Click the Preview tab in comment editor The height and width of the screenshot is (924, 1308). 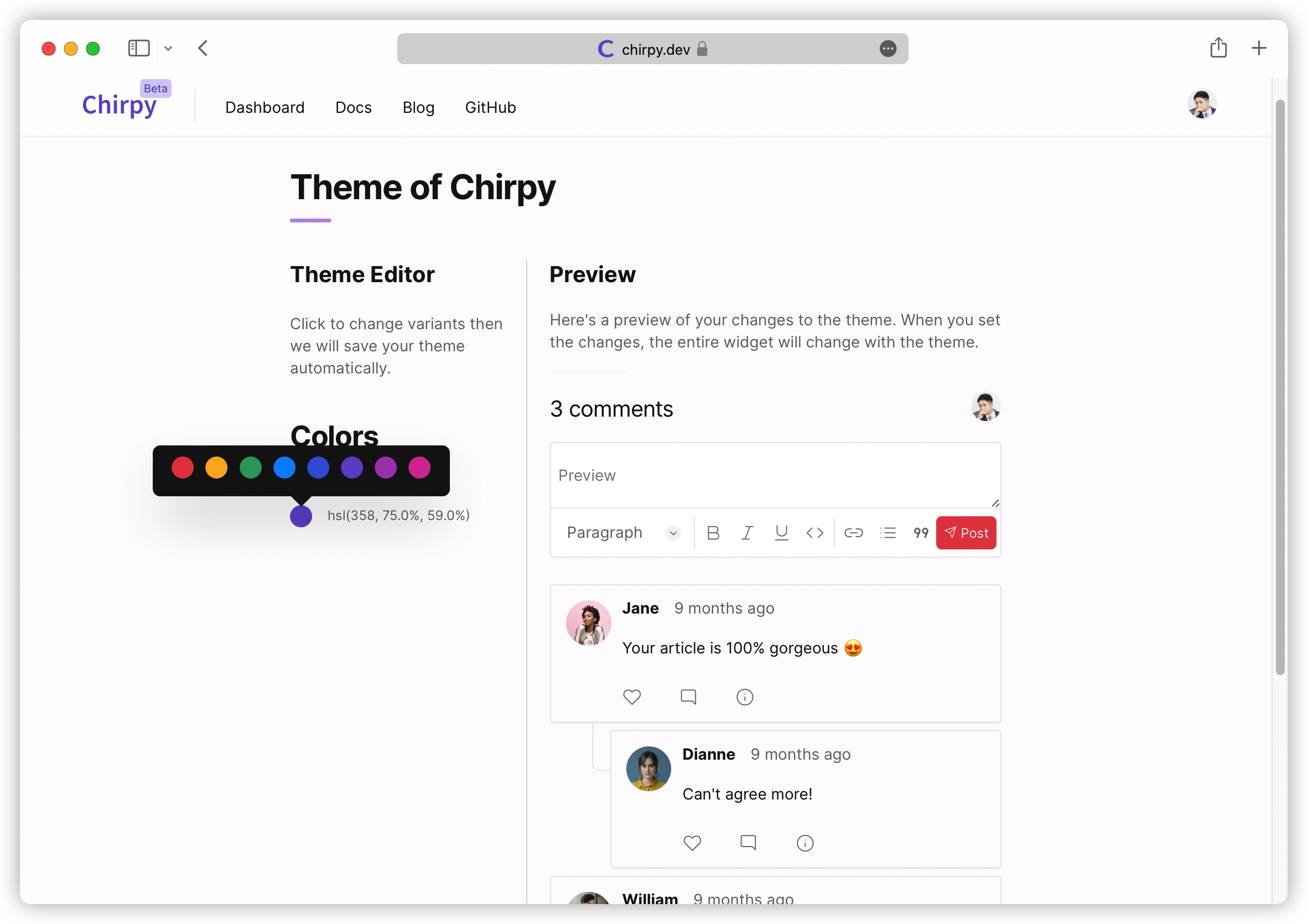tap(587, 475)
